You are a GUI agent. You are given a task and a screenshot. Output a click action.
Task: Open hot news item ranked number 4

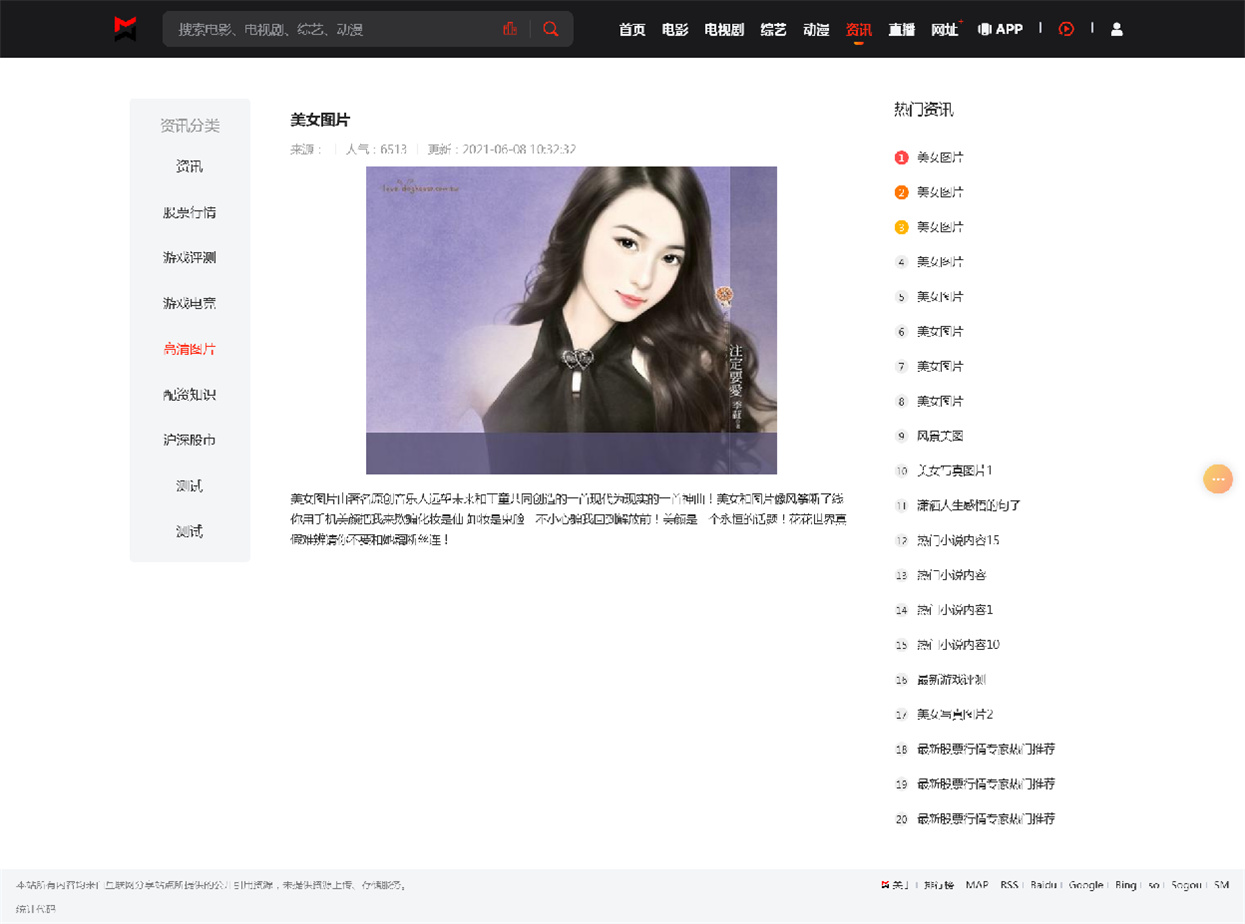[940, 262]
